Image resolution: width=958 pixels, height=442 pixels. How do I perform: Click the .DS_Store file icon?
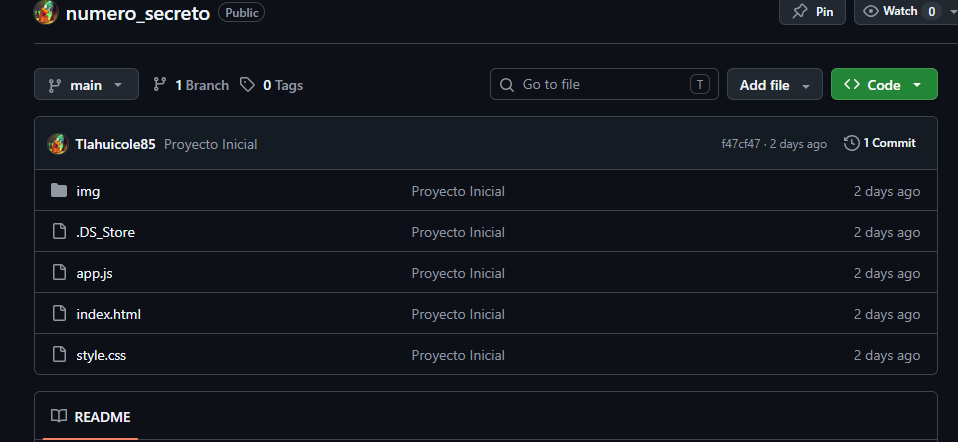pyautogui.click(x=59, y=232)
